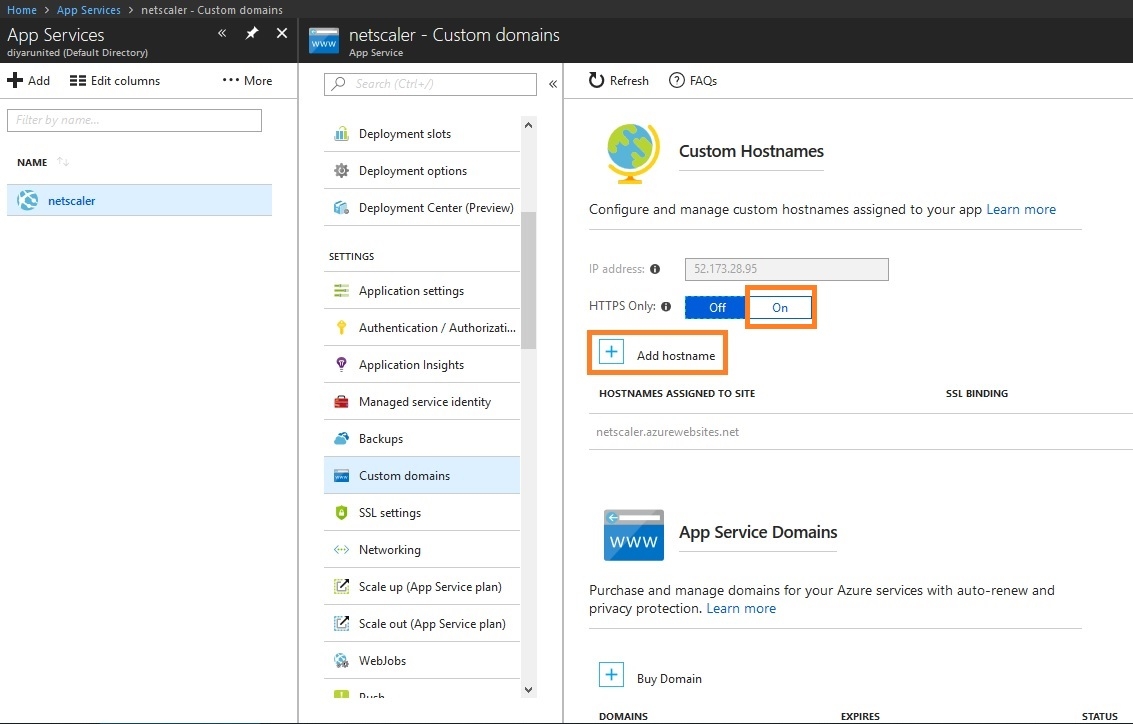The image size is (1133, 724).
Task: Open the More ellipsis menu
Action: tap(248, 81)
